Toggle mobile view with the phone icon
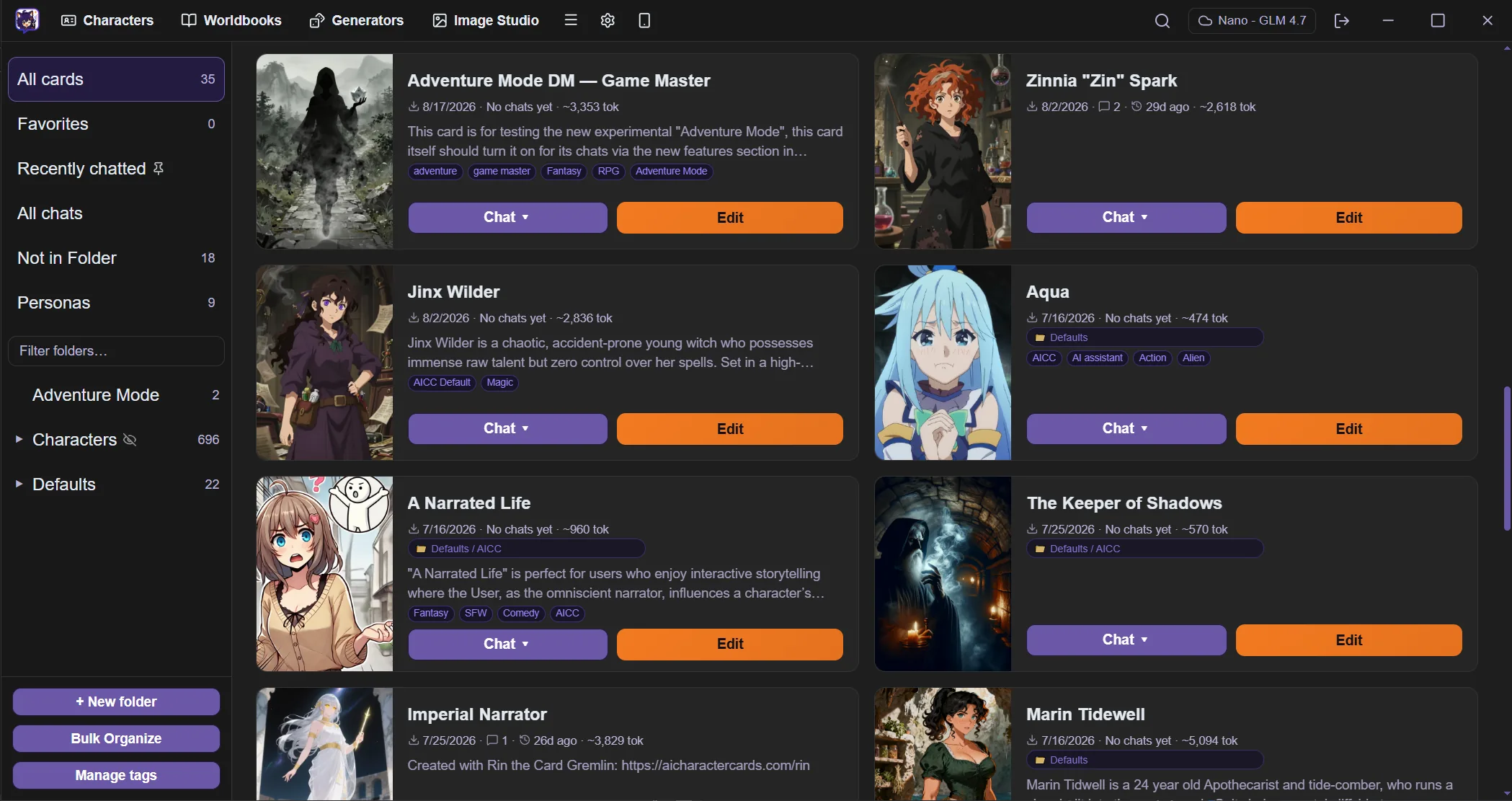This screenshot has height=801, width=1512. (x=644, y=20)
